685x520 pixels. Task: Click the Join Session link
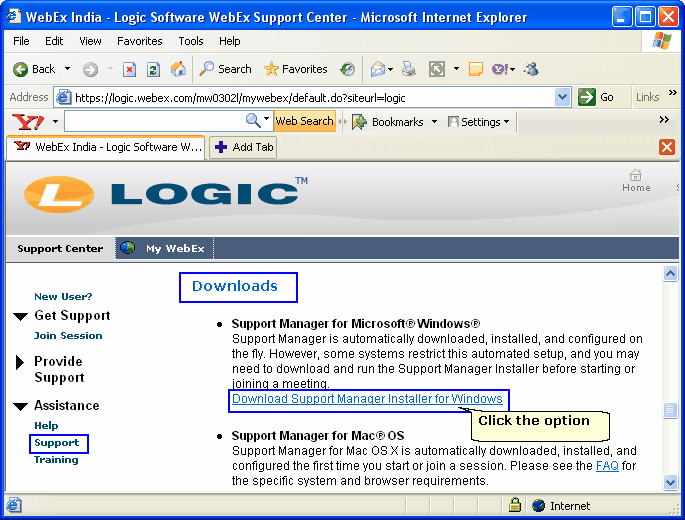pyautogui.click(x=68, y=336)
